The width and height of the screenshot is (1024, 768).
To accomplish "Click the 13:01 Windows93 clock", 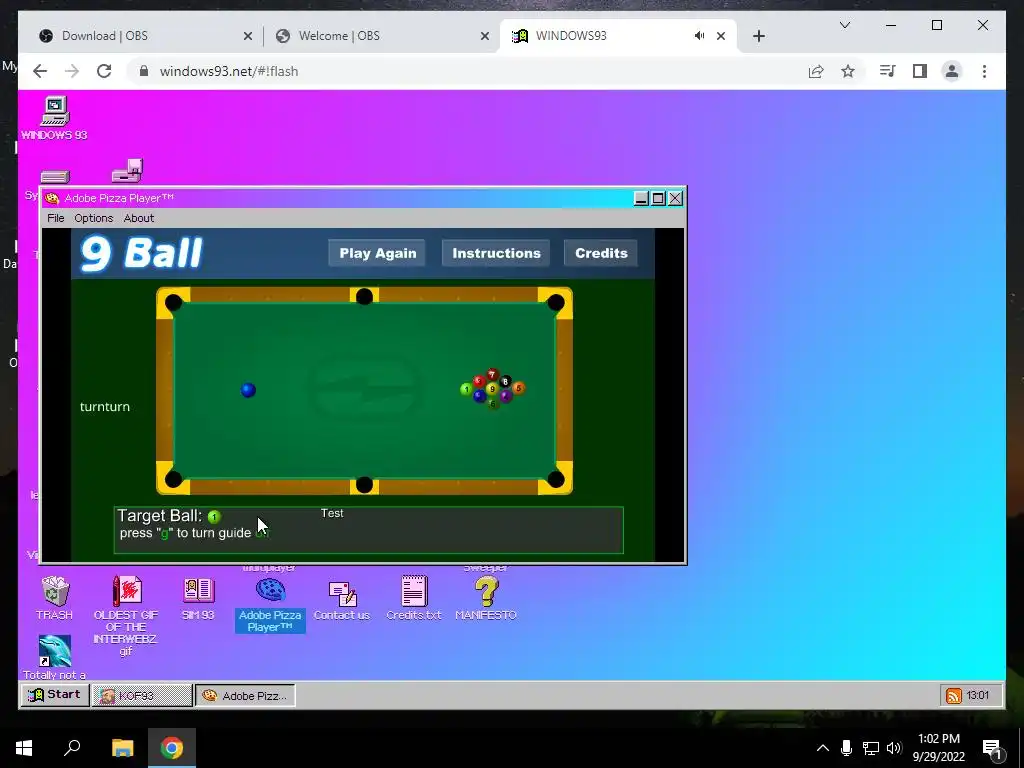I will tap(977, 696).
